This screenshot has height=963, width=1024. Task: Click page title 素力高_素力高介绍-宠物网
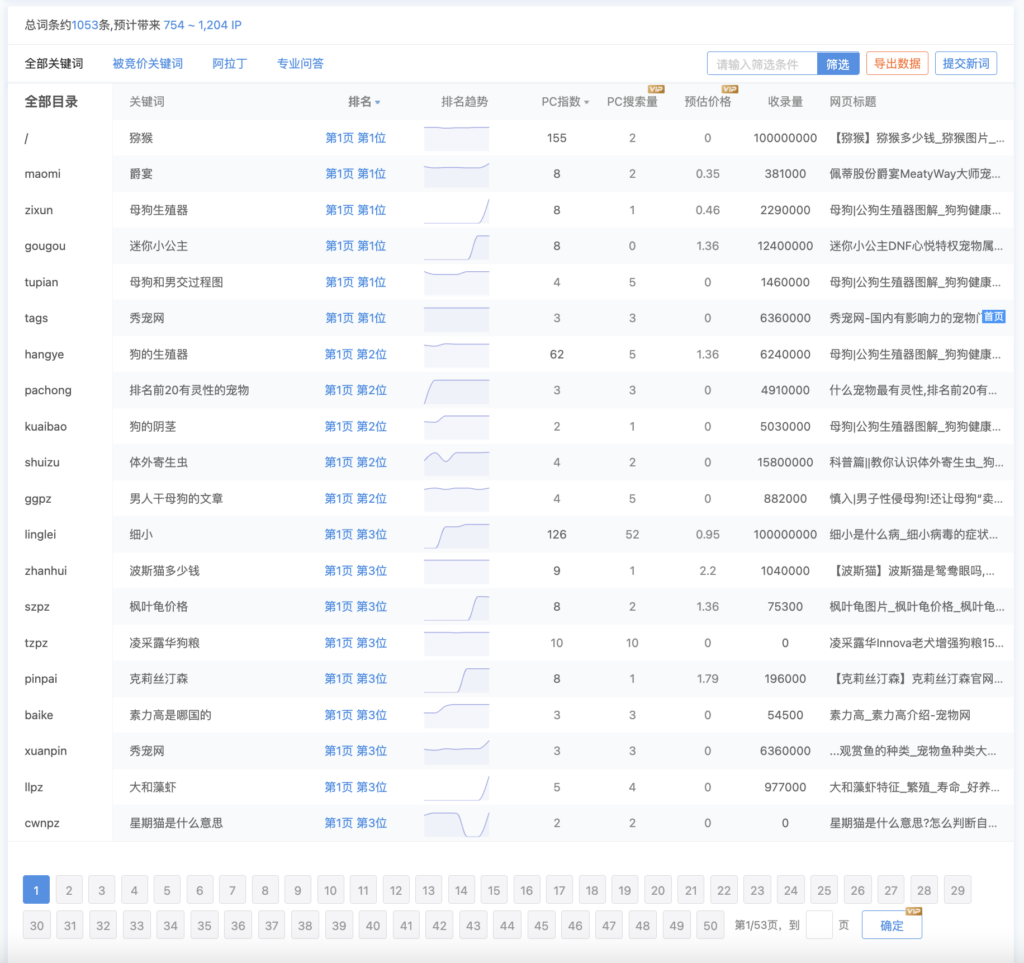pyautogui.click(x=899, y=715)
